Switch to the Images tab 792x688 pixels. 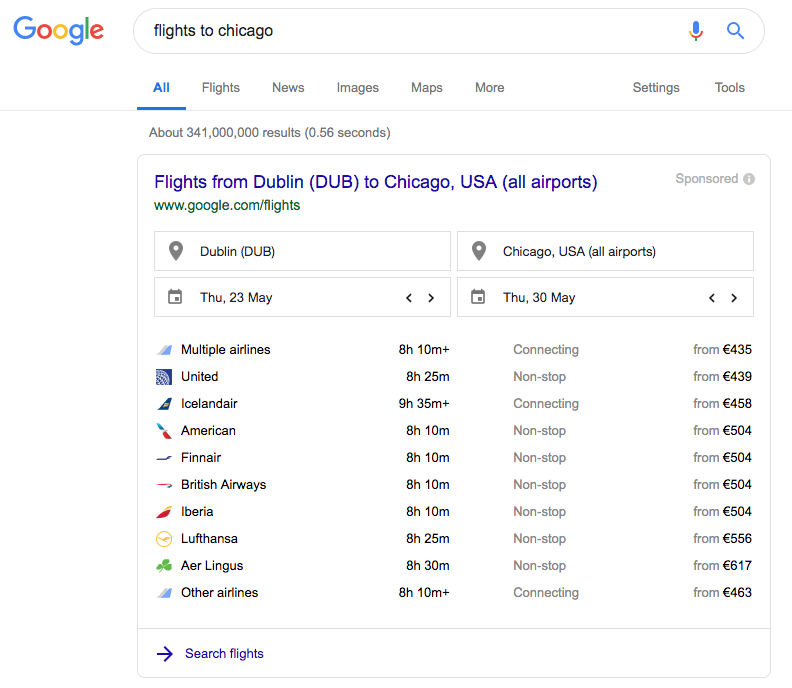[x=358, y=87]
